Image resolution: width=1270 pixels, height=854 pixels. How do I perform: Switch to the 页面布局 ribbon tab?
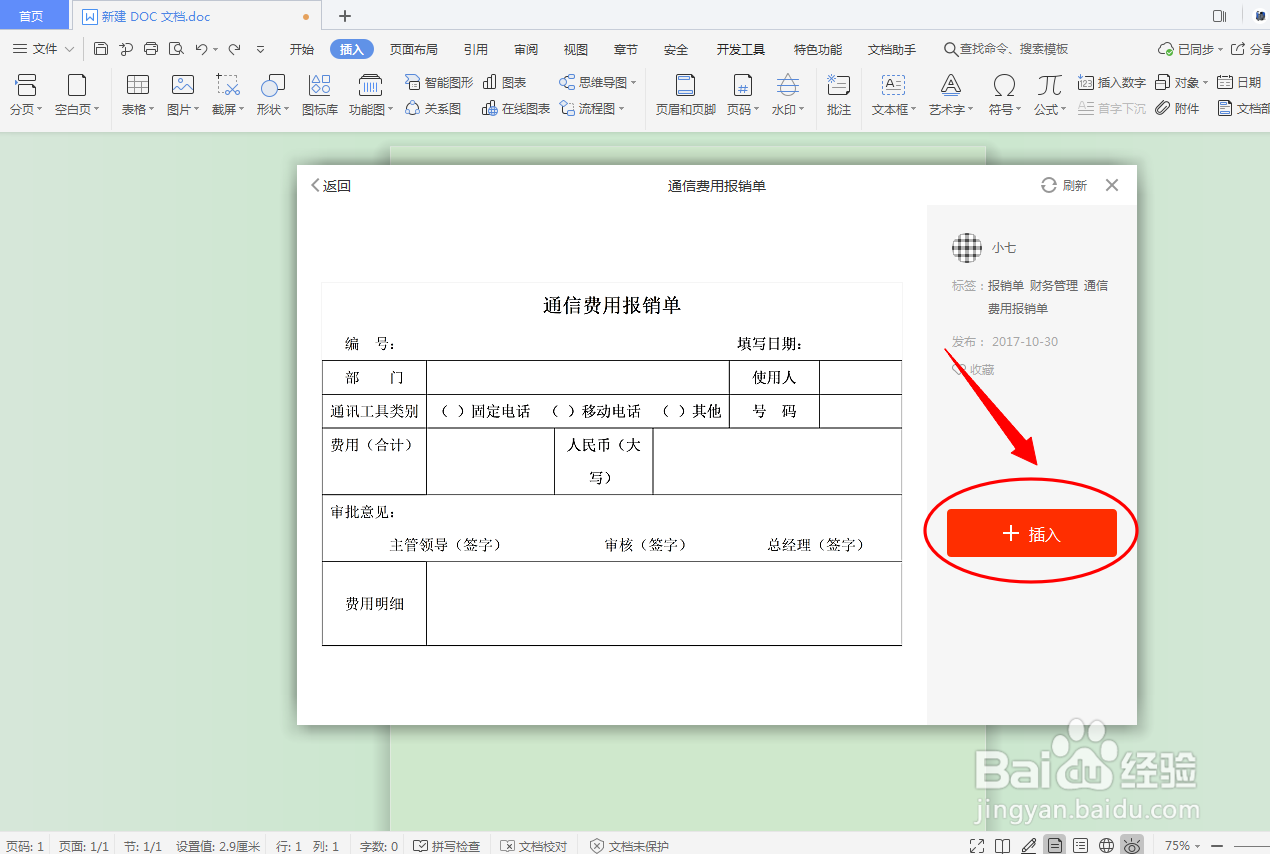click(413, 48)
